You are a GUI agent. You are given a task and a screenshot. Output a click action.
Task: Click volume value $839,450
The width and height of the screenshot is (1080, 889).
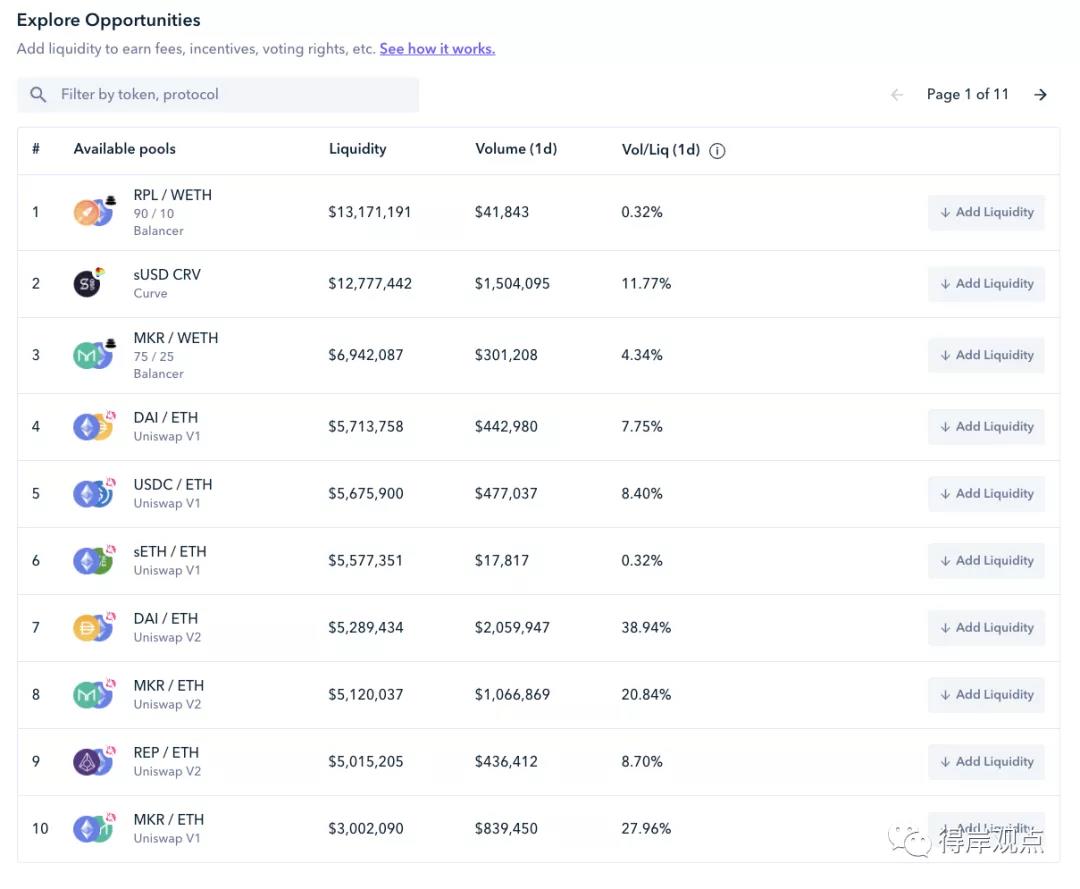click(x=506, y=828)
